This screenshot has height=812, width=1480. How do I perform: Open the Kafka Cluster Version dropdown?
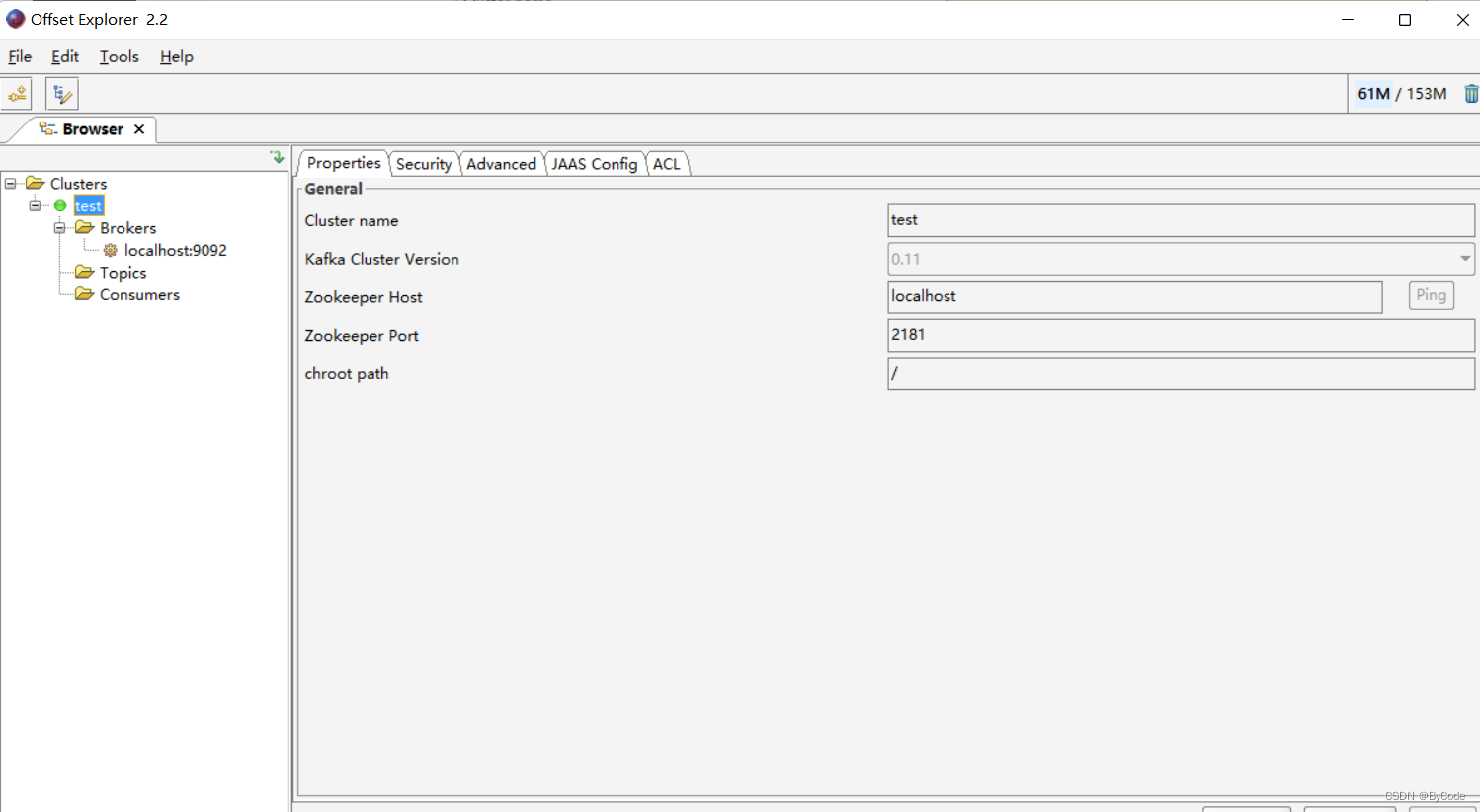[1464, 259]
